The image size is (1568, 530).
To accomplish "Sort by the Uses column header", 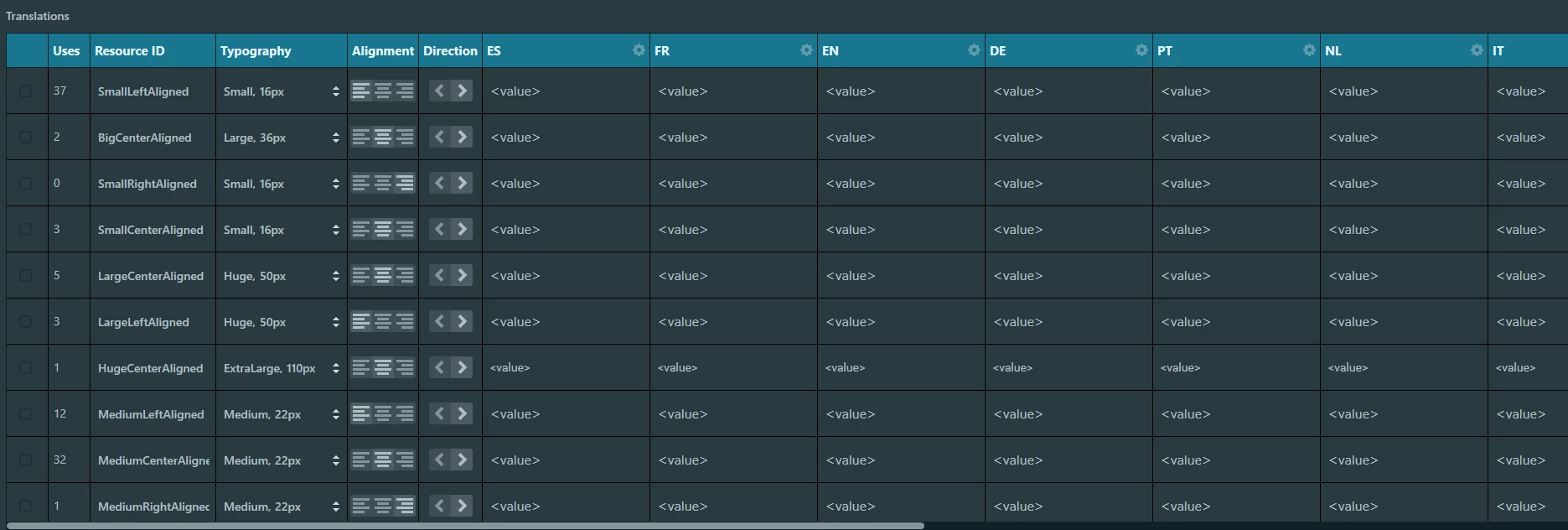I will pos(66,50).
